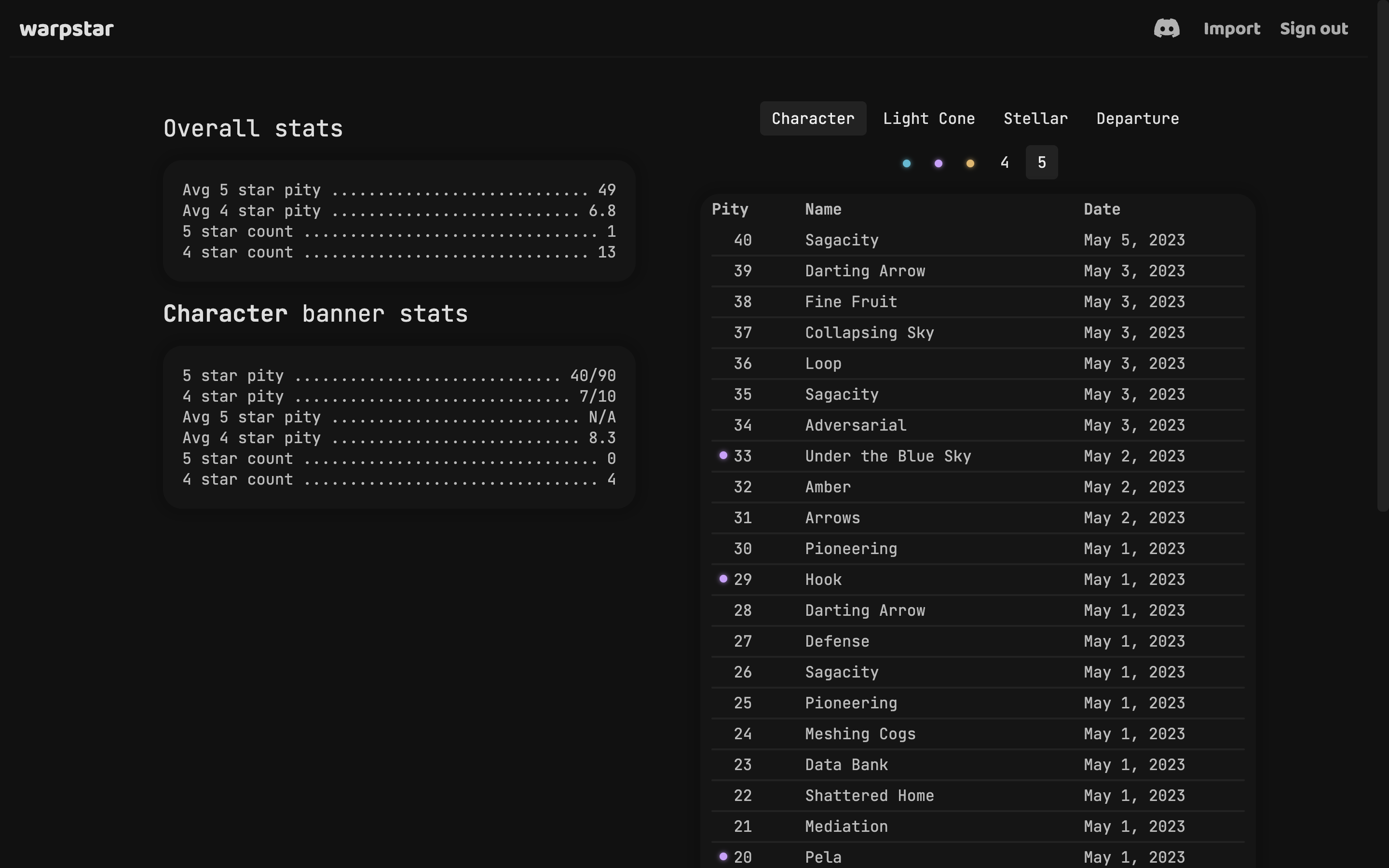Switch to the Light Cone tab
Viewport: 1389px width, 868px height.
[x=929, y=118]
